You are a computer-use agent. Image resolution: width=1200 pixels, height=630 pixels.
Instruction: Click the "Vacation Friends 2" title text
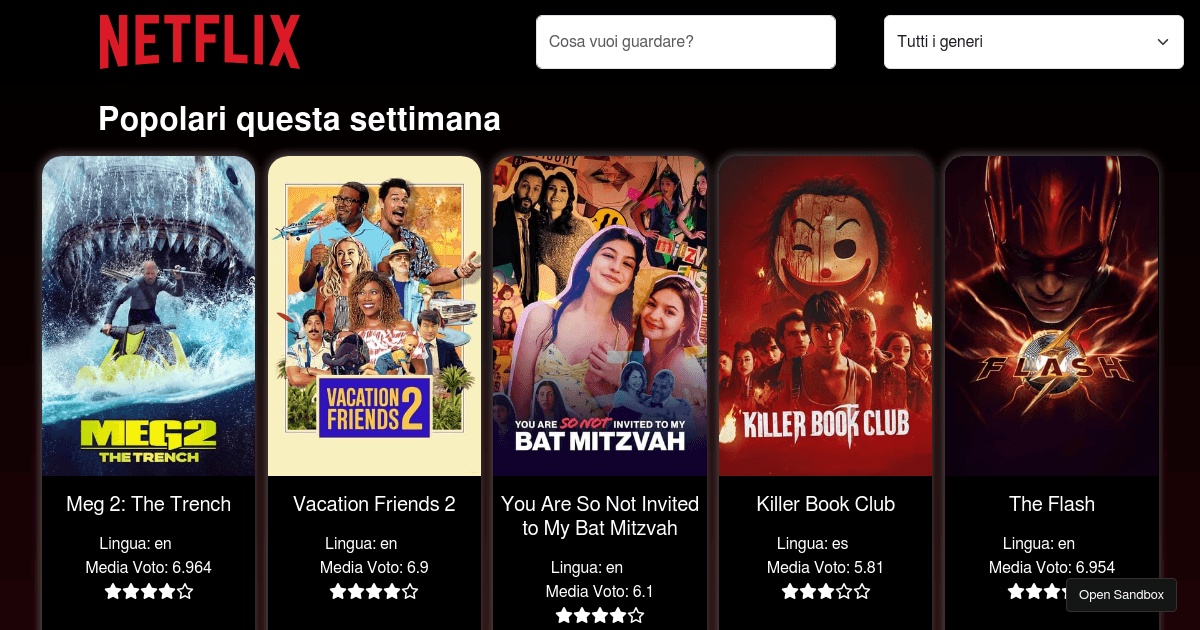[374, 504]
